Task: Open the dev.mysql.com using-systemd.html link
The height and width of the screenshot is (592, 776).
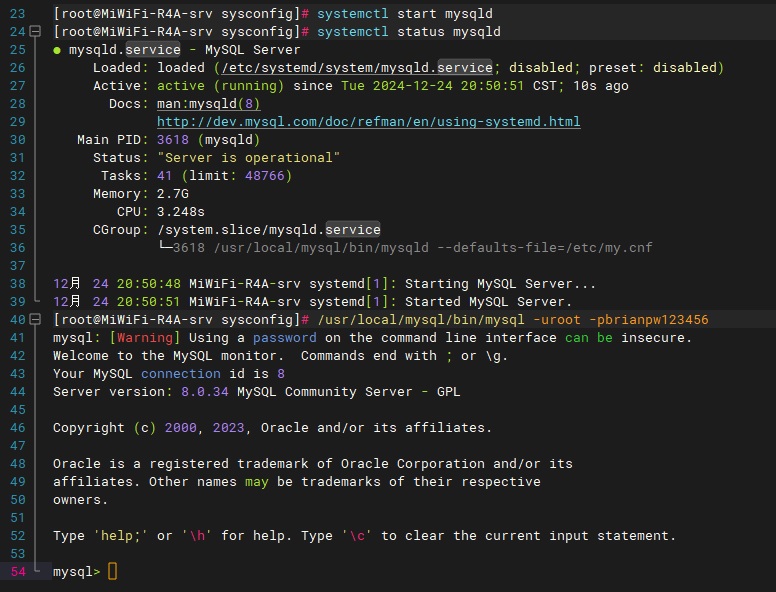Action: tap(368, 122)
